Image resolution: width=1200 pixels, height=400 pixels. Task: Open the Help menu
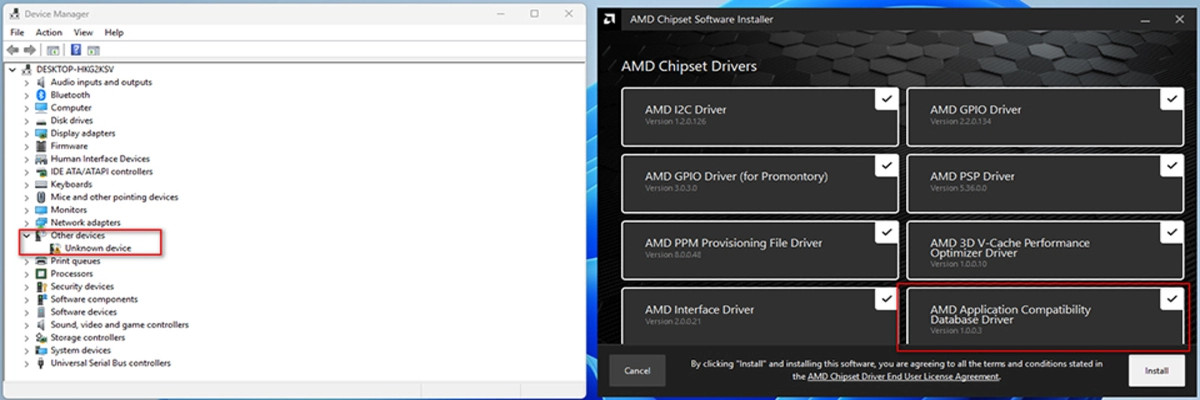click(x=114, y=32)
